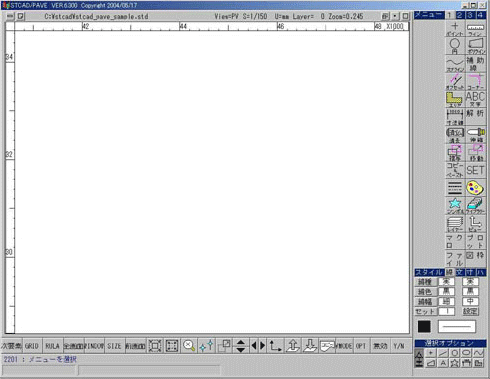This screenshot has height=379, width=490.
Task: Open the line width (線幅) value box
Action: 446,302
